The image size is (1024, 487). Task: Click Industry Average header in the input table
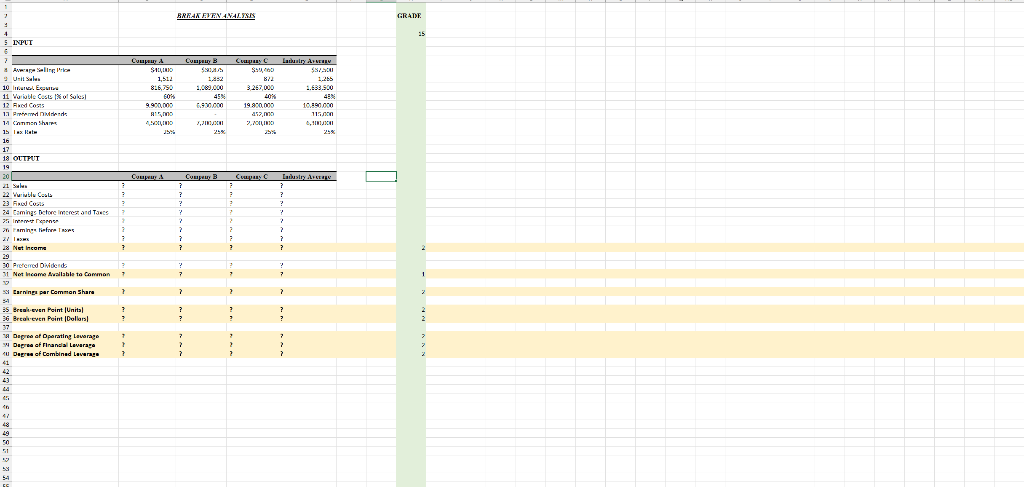tap(309, 60)
